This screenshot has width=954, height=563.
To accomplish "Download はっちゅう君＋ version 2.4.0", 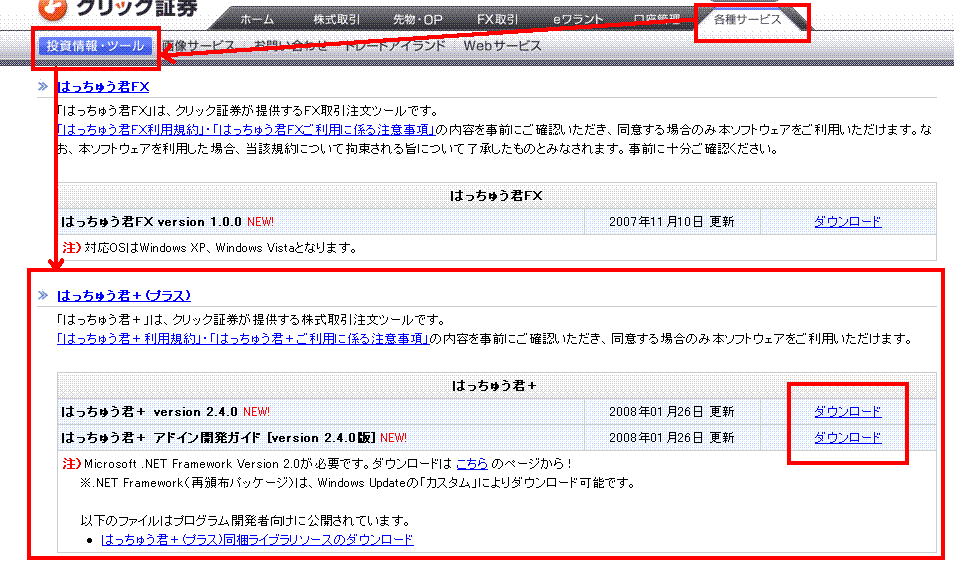I will [848, 411].
